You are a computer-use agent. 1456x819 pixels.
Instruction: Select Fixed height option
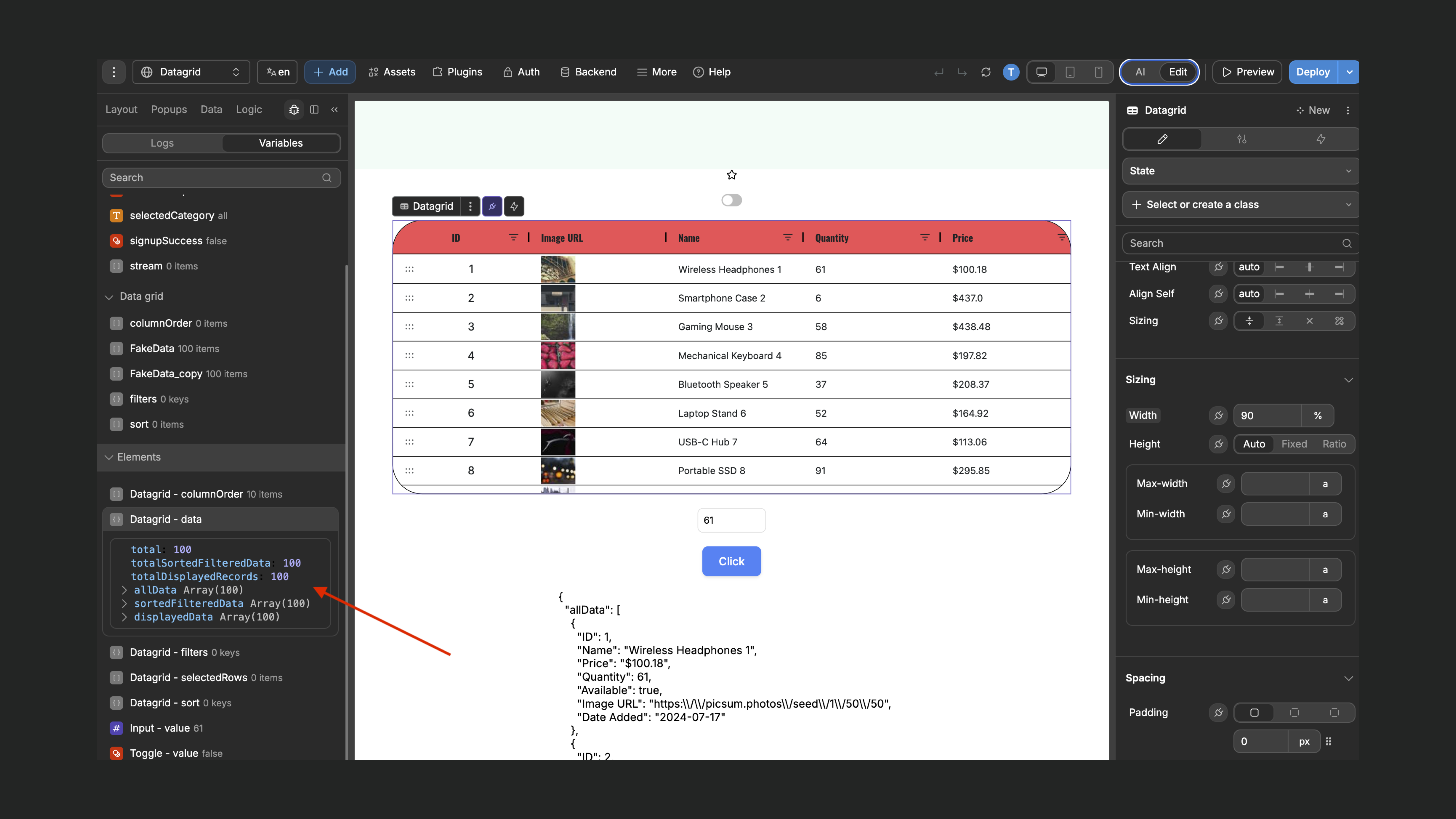[x=1294, y=444]
